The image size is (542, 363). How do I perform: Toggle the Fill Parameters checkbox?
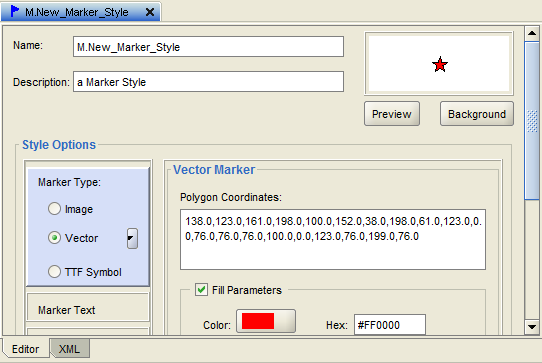pos(201,290)
